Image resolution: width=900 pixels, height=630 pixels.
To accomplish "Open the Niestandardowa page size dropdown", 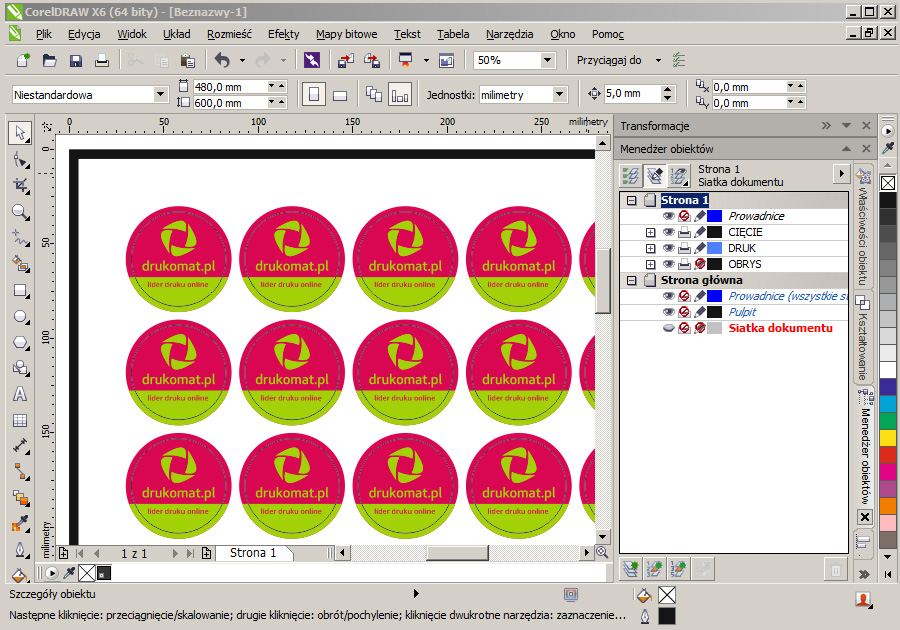I will click(x=160, y=95).
